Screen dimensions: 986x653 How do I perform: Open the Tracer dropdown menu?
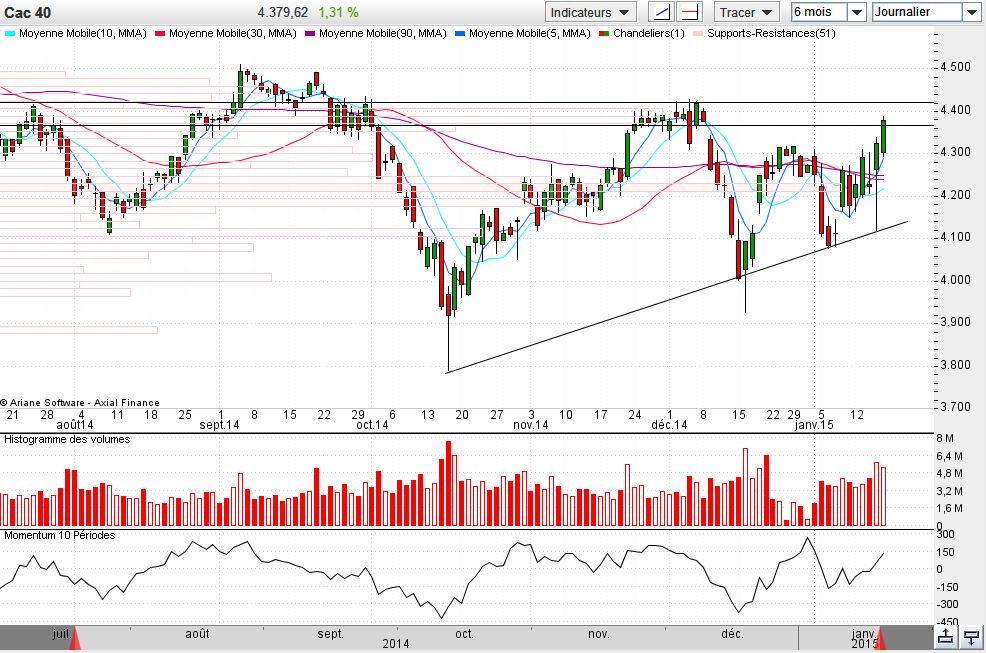746,12
